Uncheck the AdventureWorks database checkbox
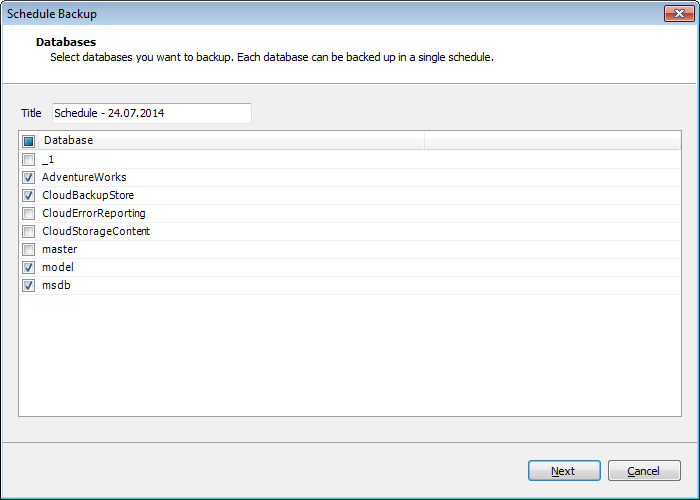700x500 pixels. tap(29, 177)
